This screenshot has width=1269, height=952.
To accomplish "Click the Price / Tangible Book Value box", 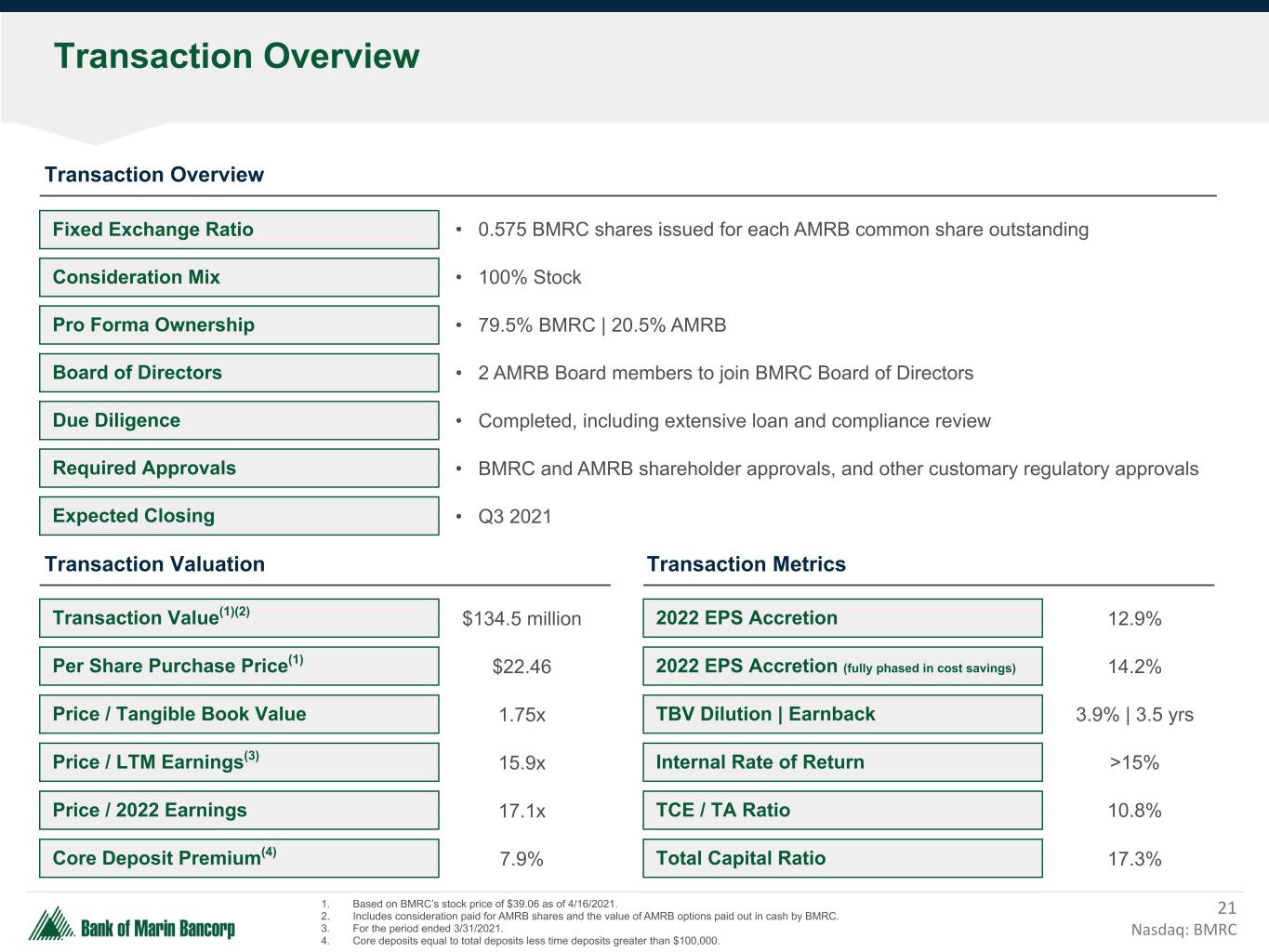I will (x=238, y=714).
